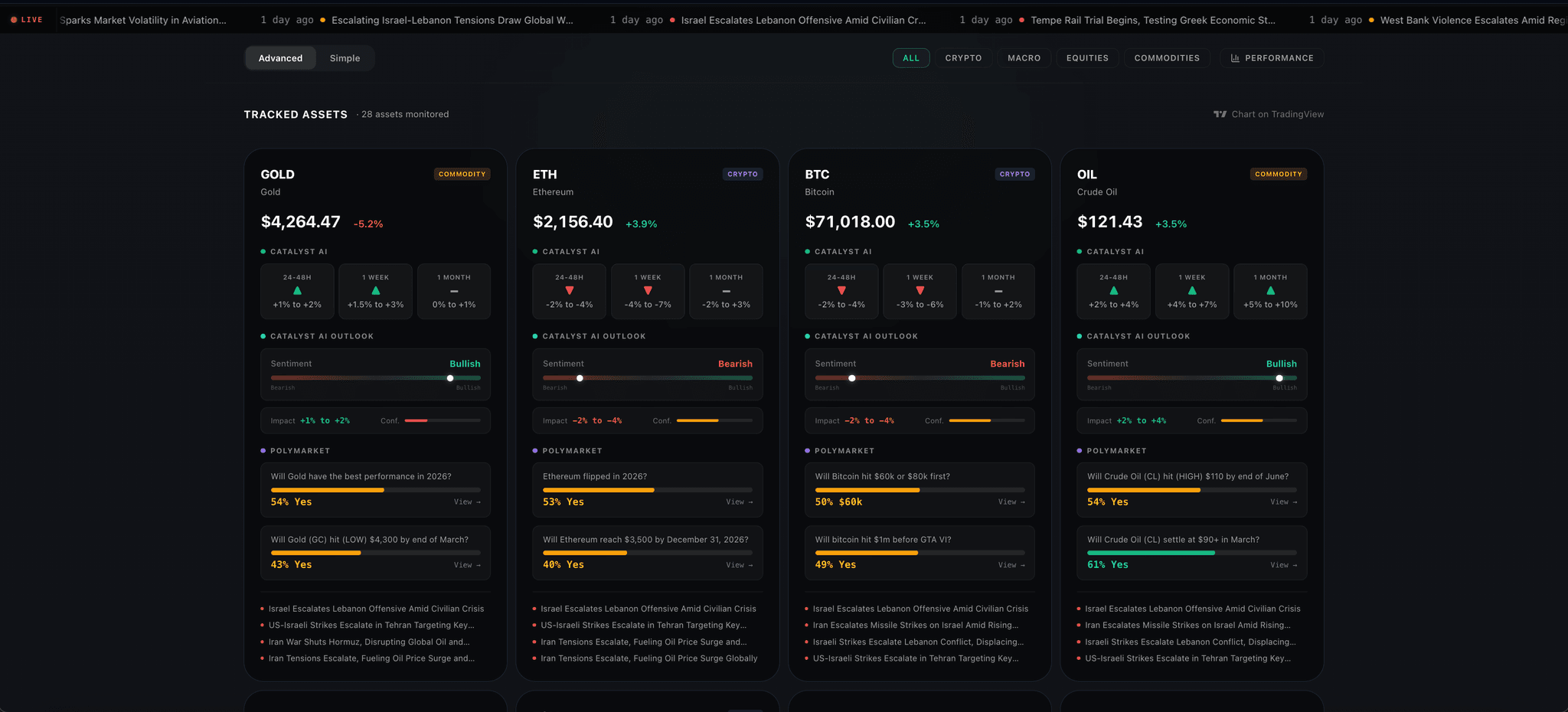The height and width of the screenshot is (712, 1568).
Task: Filter assets by COMMODITIES
Action: (1167, 58)
